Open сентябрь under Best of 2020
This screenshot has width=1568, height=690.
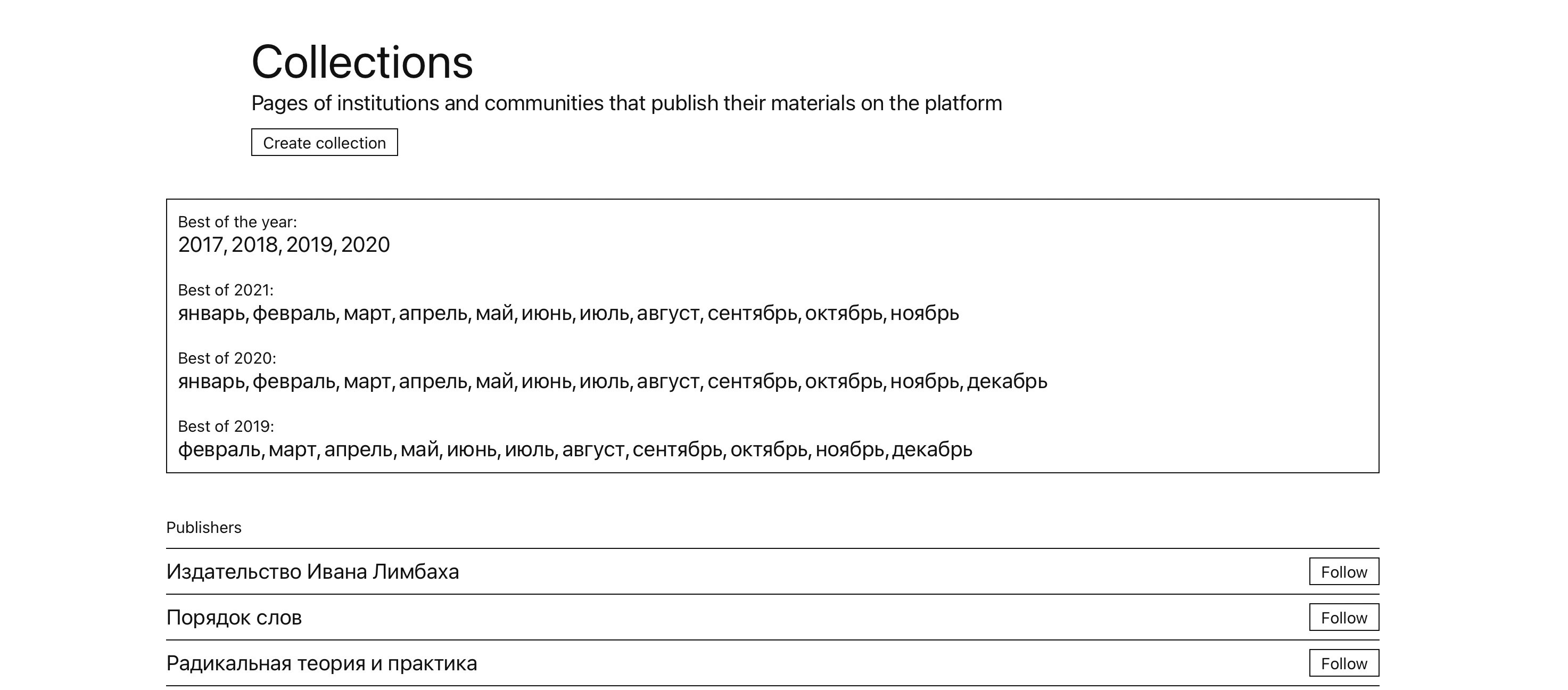753,381
